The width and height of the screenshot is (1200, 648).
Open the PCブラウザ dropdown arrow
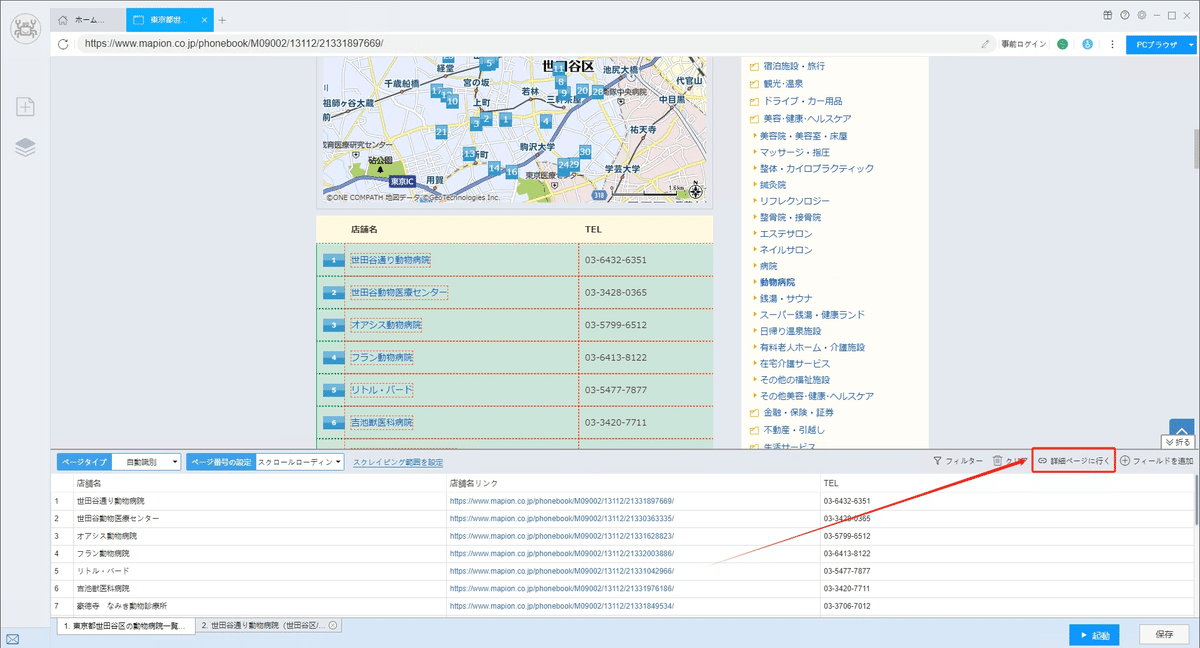(1191, 44)
